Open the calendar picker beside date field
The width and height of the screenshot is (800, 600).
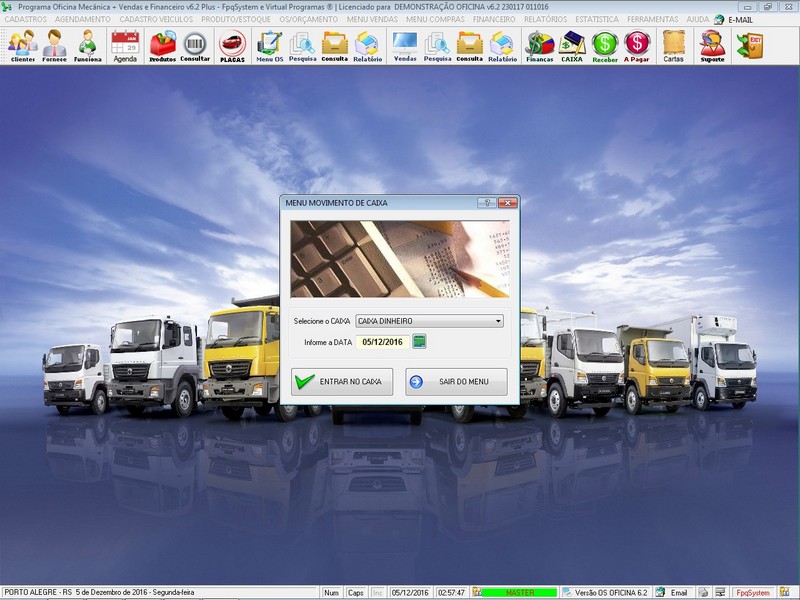pos(419,341)
